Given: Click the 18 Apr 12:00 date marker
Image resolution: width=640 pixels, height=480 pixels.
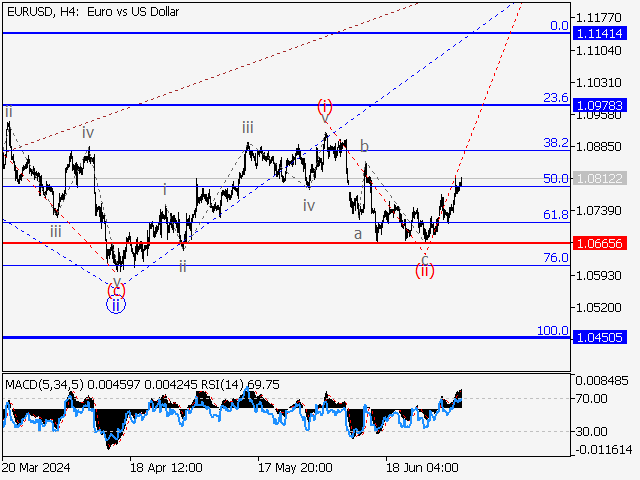Looking at the screenshot, I should 166,467.
